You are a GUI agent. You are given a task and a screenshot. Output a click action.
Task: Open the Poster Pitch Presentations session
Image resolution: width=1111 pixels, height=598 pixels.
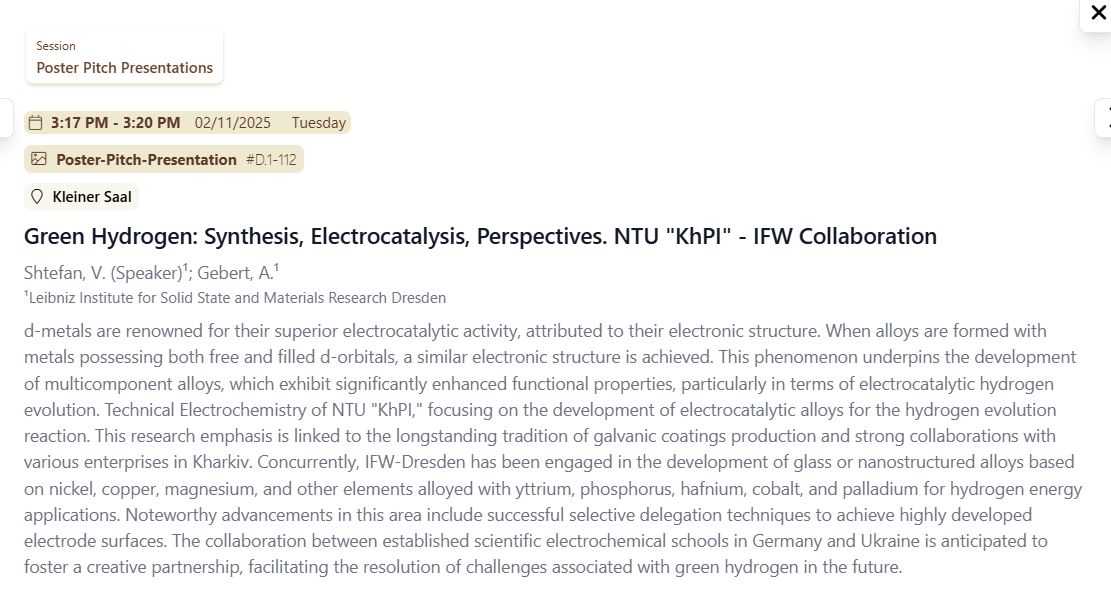(125, 68)
